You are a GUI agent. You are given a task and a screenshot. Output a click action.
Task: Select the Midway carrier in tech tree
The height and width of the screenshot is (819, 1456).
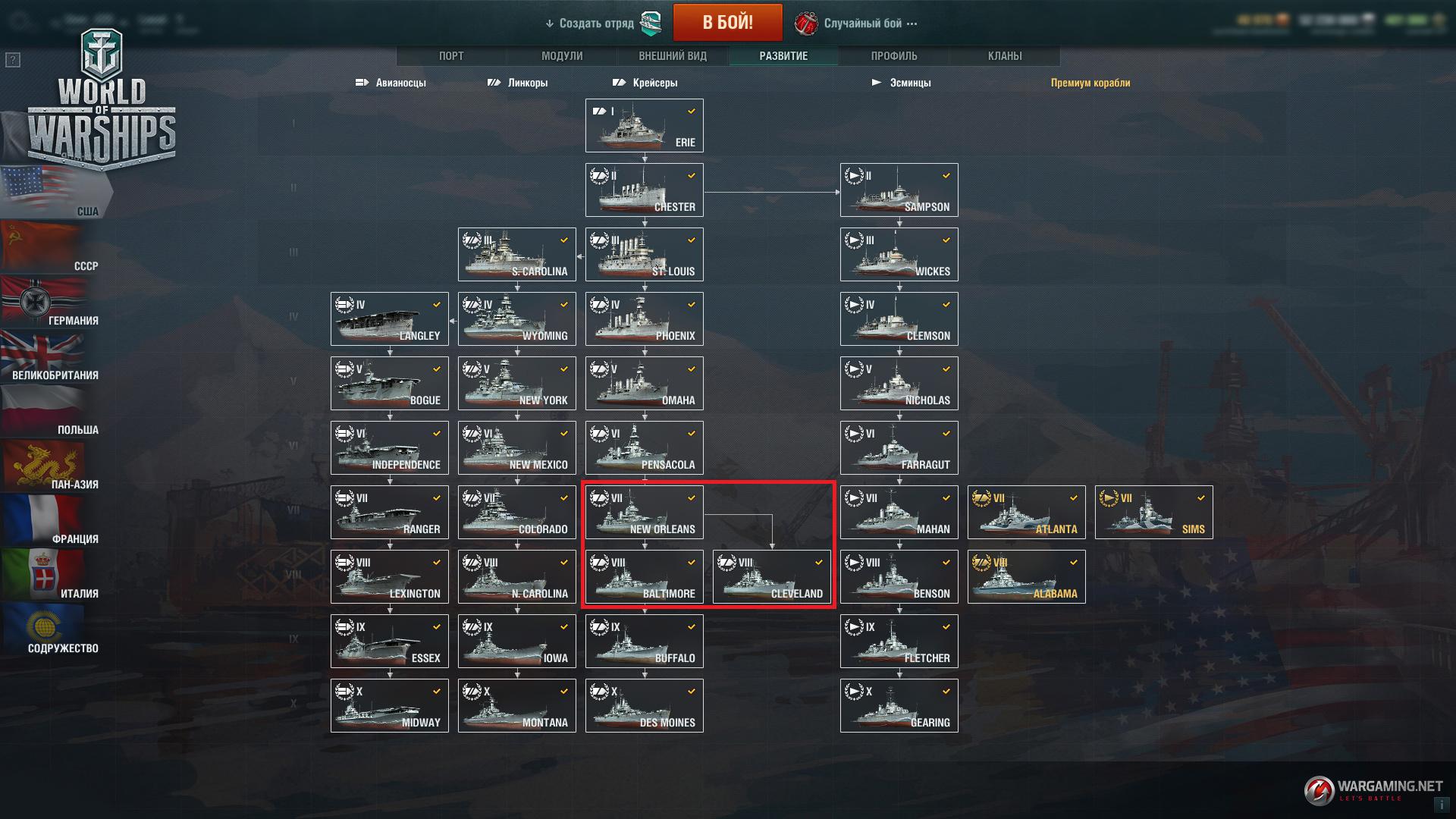[x=390, y=705]
